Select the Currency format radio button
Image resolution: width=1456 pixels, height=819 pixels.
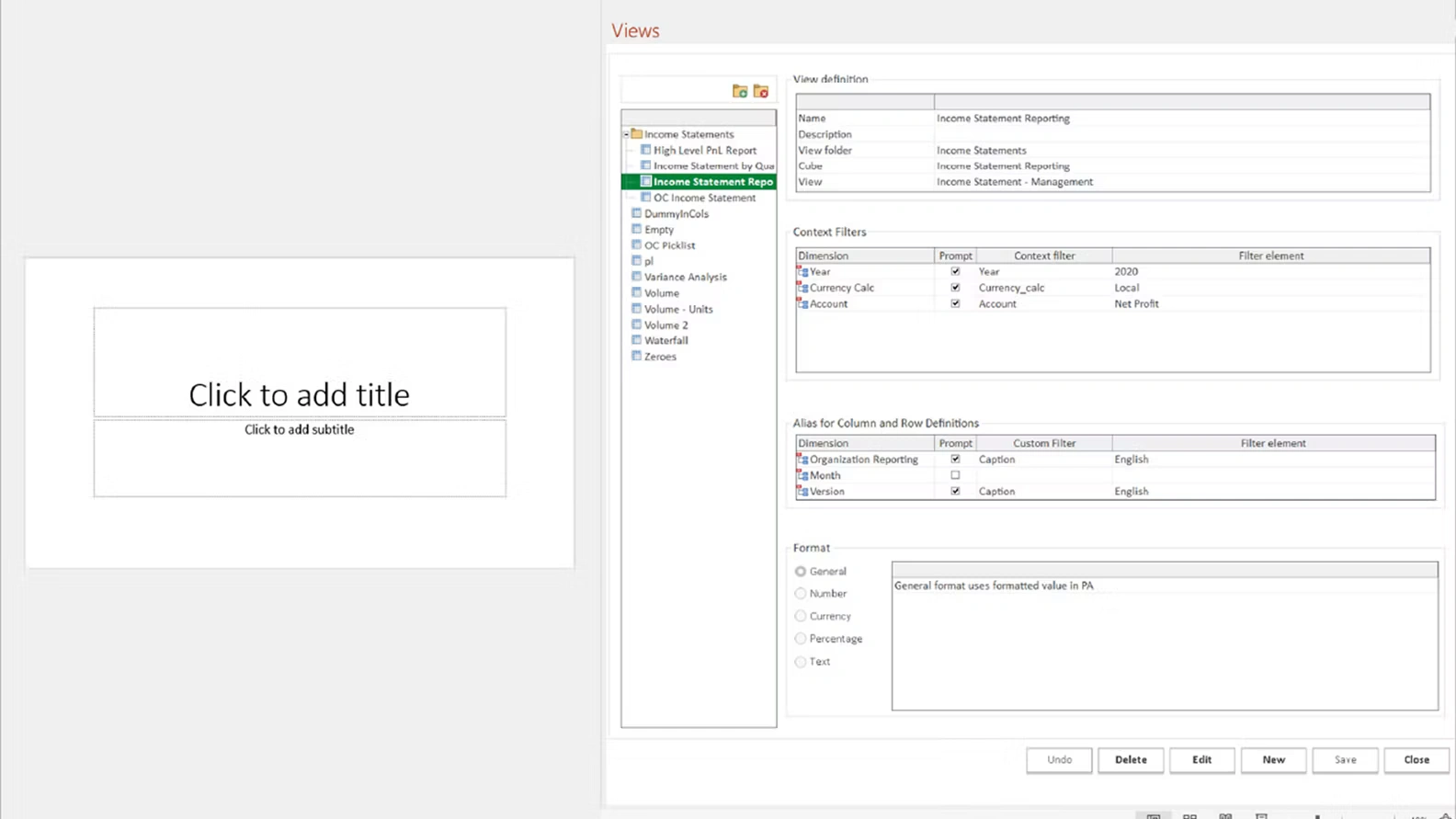point(801,616)
